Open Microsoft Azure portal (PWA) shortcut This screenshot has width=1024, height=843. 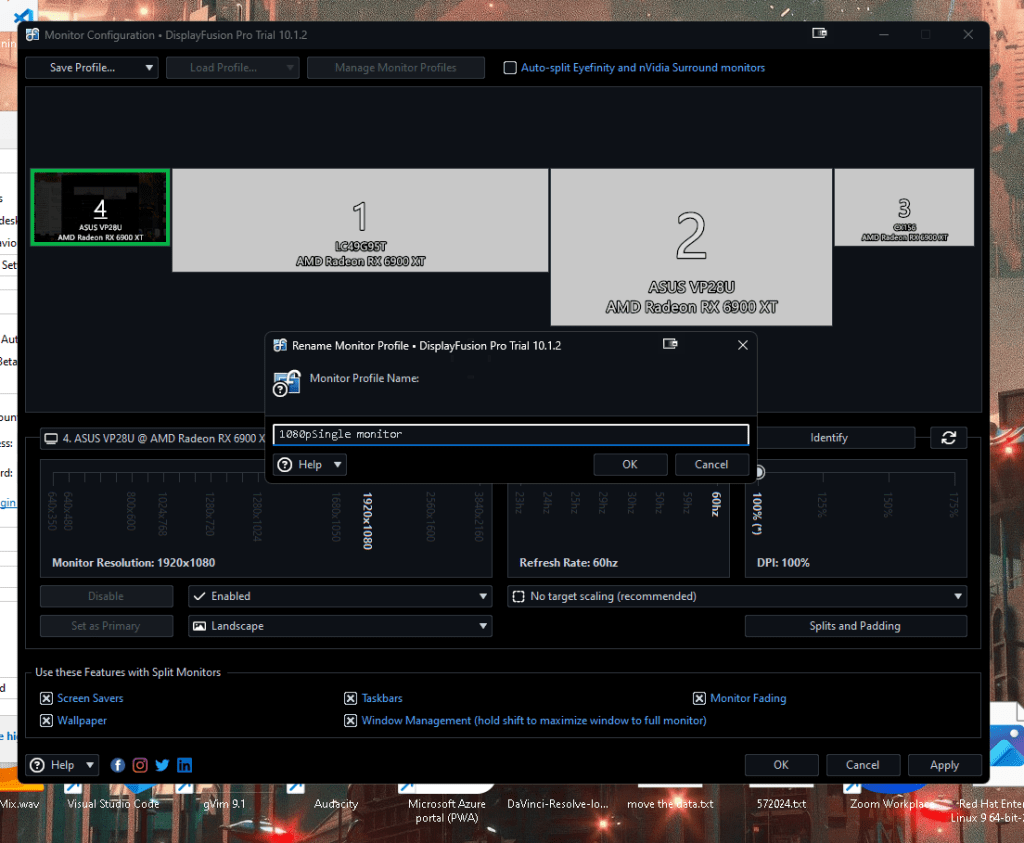tap(447, 810)
